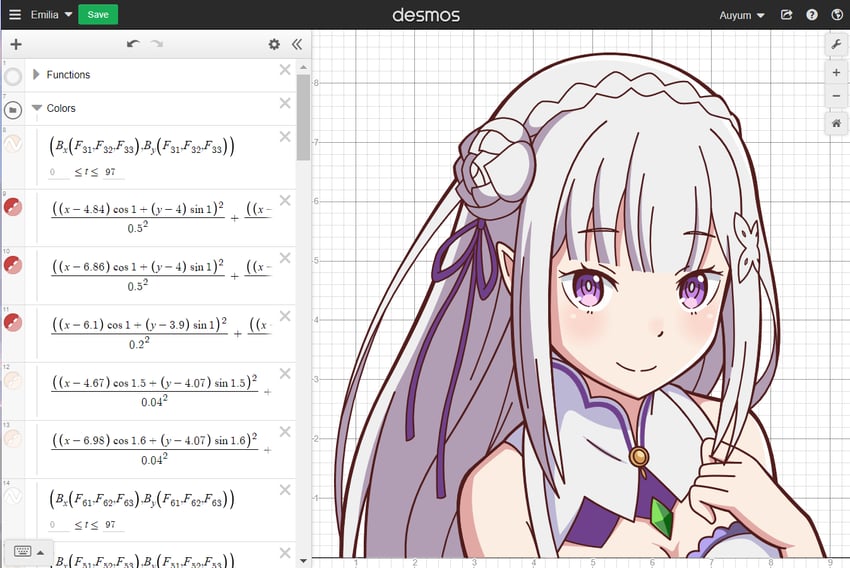850x568 pixels.
Task: Click the x−6.1 ellipse equation
Action: (x=161, y=333)
